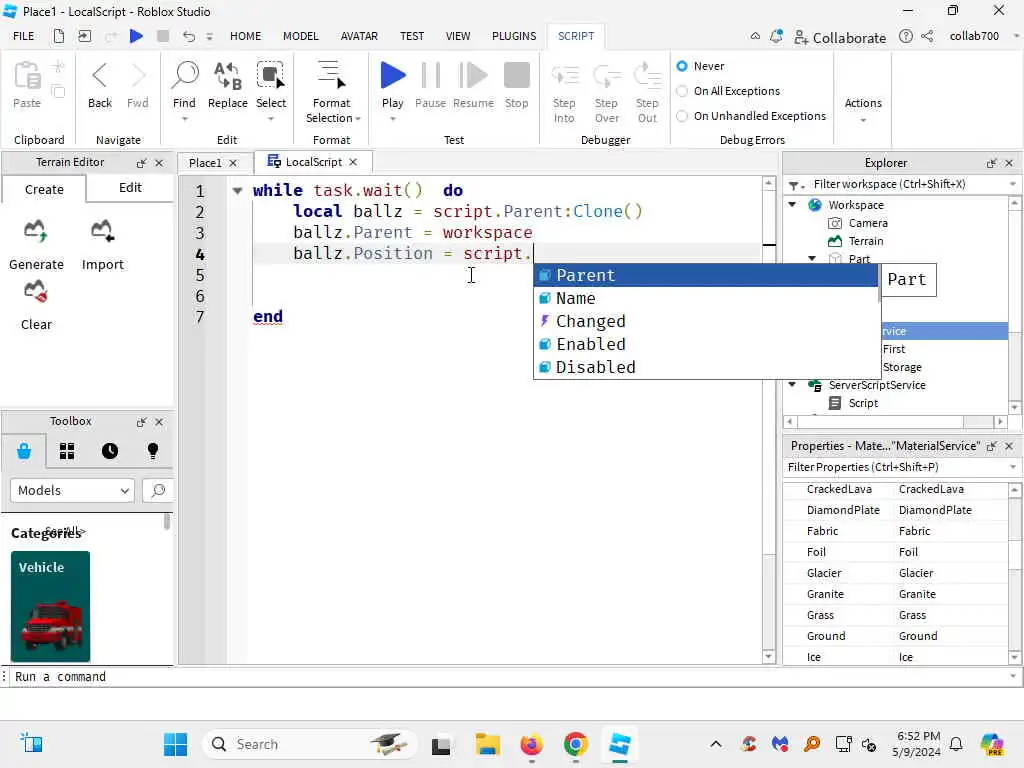Image resolution: width=1024 pixels, height=768 pixels.
Task: Select Camera in Explorer
Action: click(x=867, y=223)
